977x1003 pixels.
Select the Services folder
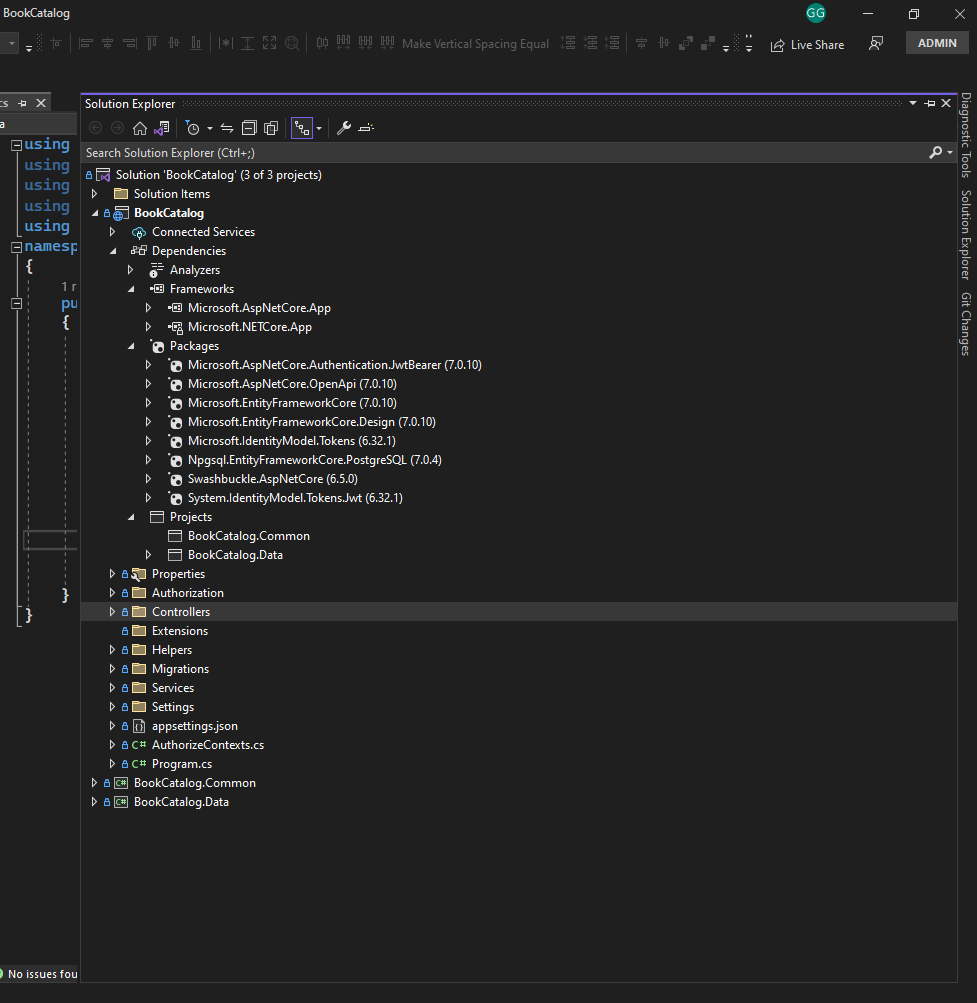(173, 688)
